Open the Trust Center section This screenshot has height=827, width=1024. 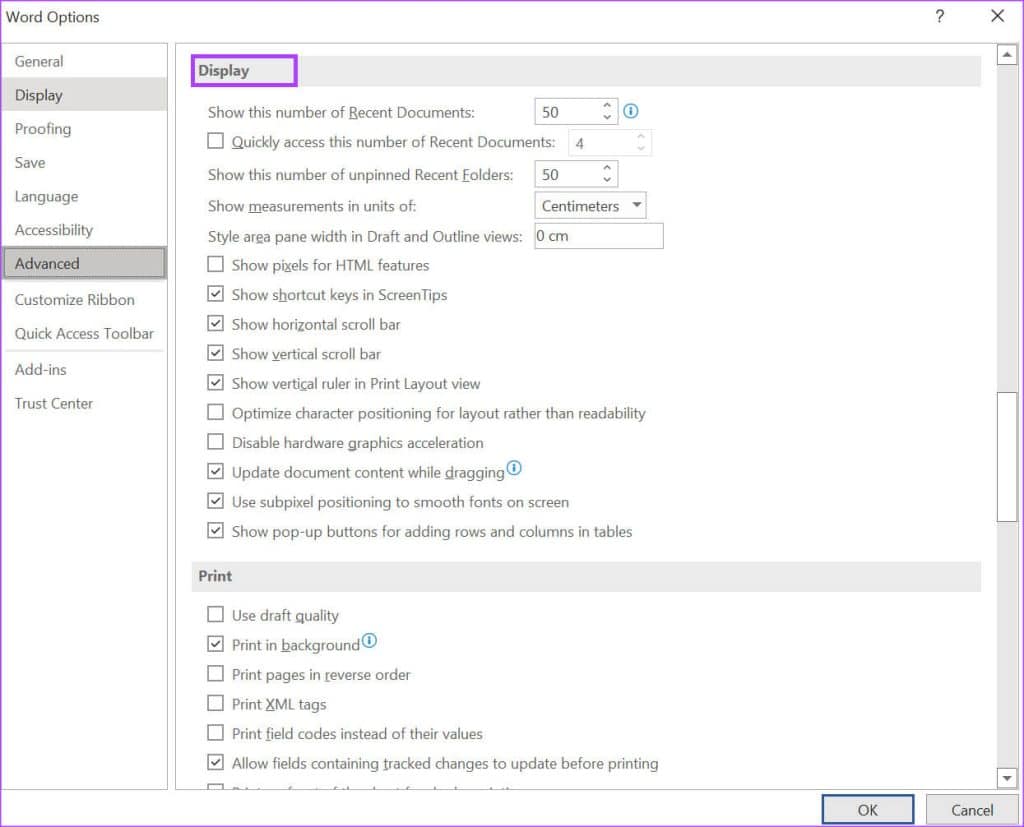pyautogui.click(x=53, y=403)
